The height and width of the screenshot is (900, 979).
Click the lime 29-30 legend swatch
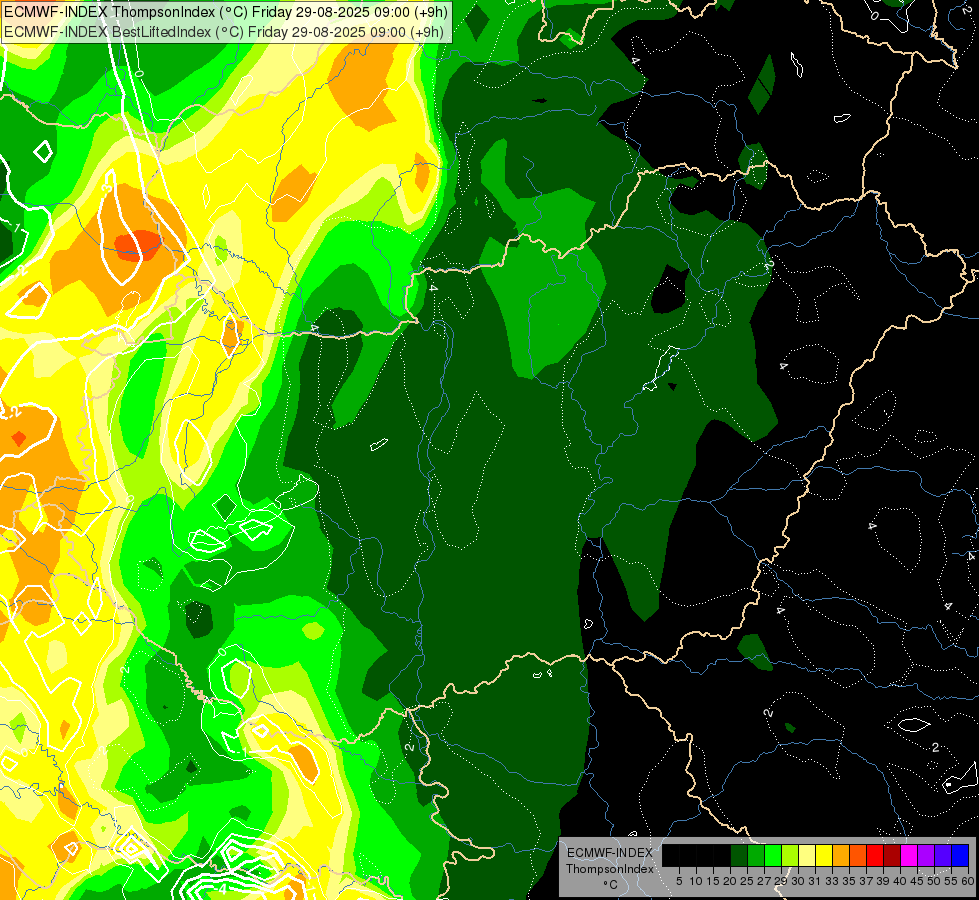coord(790,856)
